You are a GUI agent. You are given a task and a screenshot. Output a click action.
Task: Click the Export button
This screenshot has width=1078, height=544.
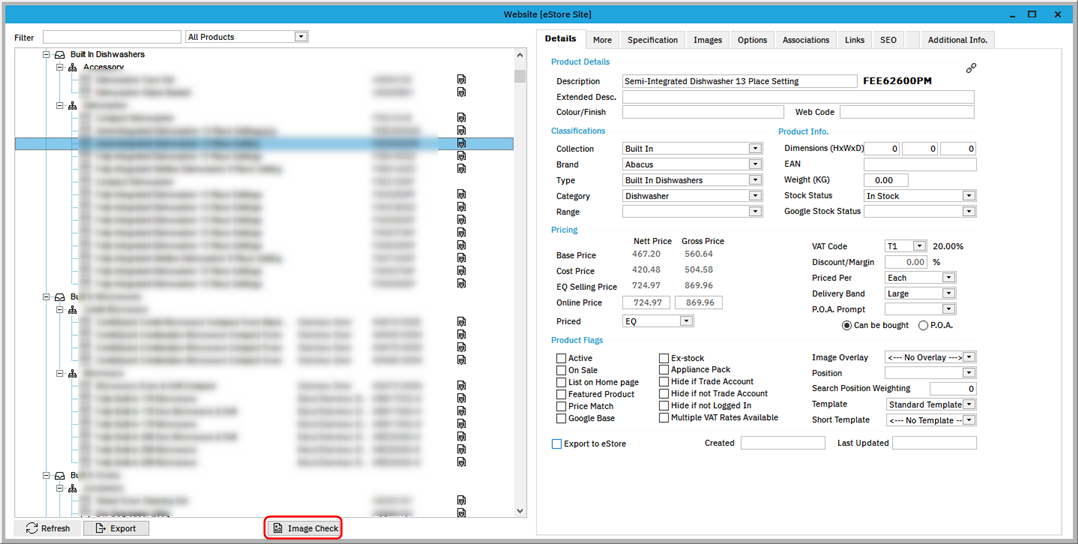[116, 528]
